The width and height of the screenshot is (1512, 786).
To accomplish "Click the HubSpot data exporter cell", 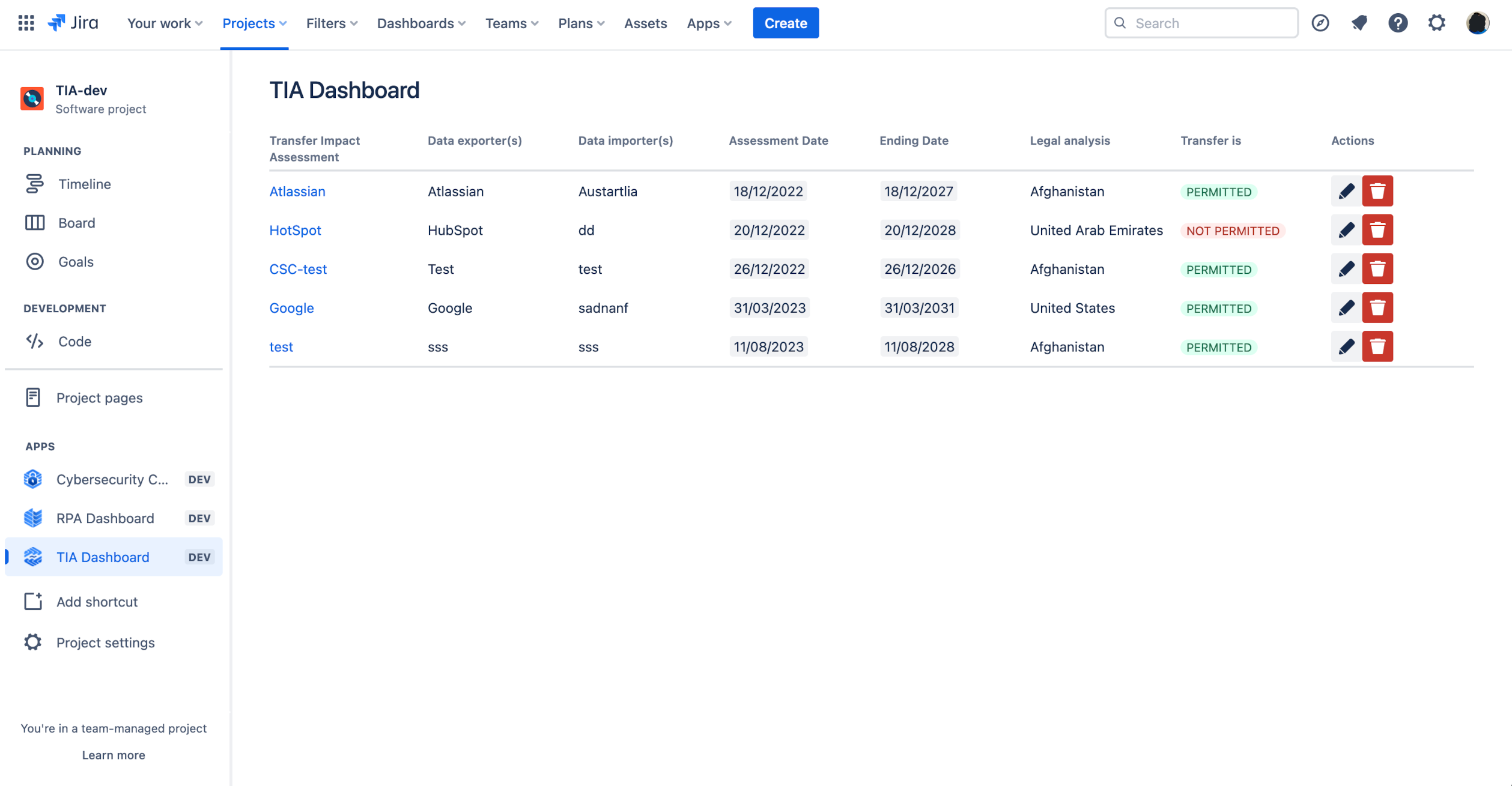I will 455,230.
